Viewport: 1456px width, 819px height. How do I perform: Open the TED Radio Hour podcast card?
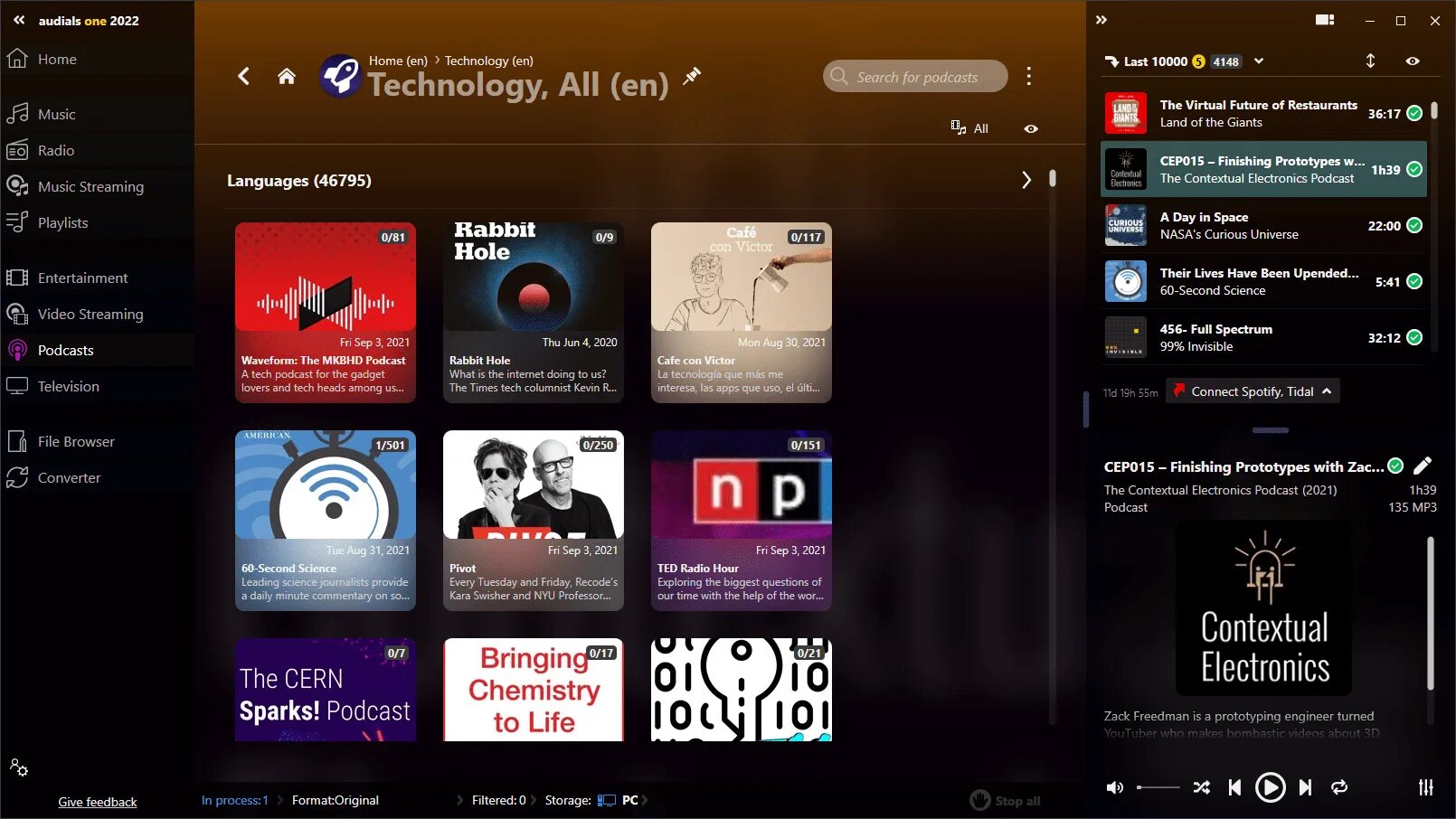(x=742, y=520)
